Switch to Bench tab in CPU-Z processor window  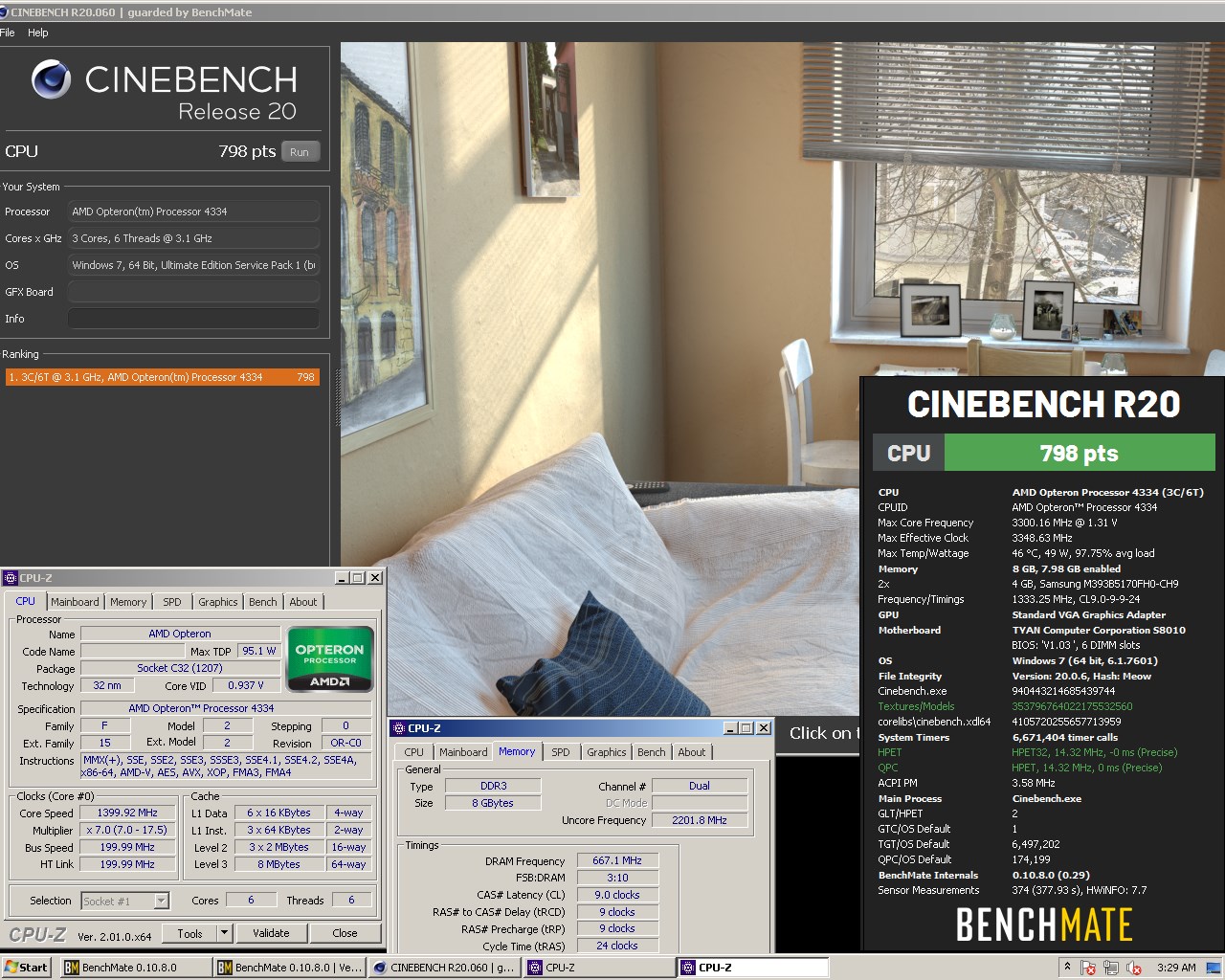point(263,602)
